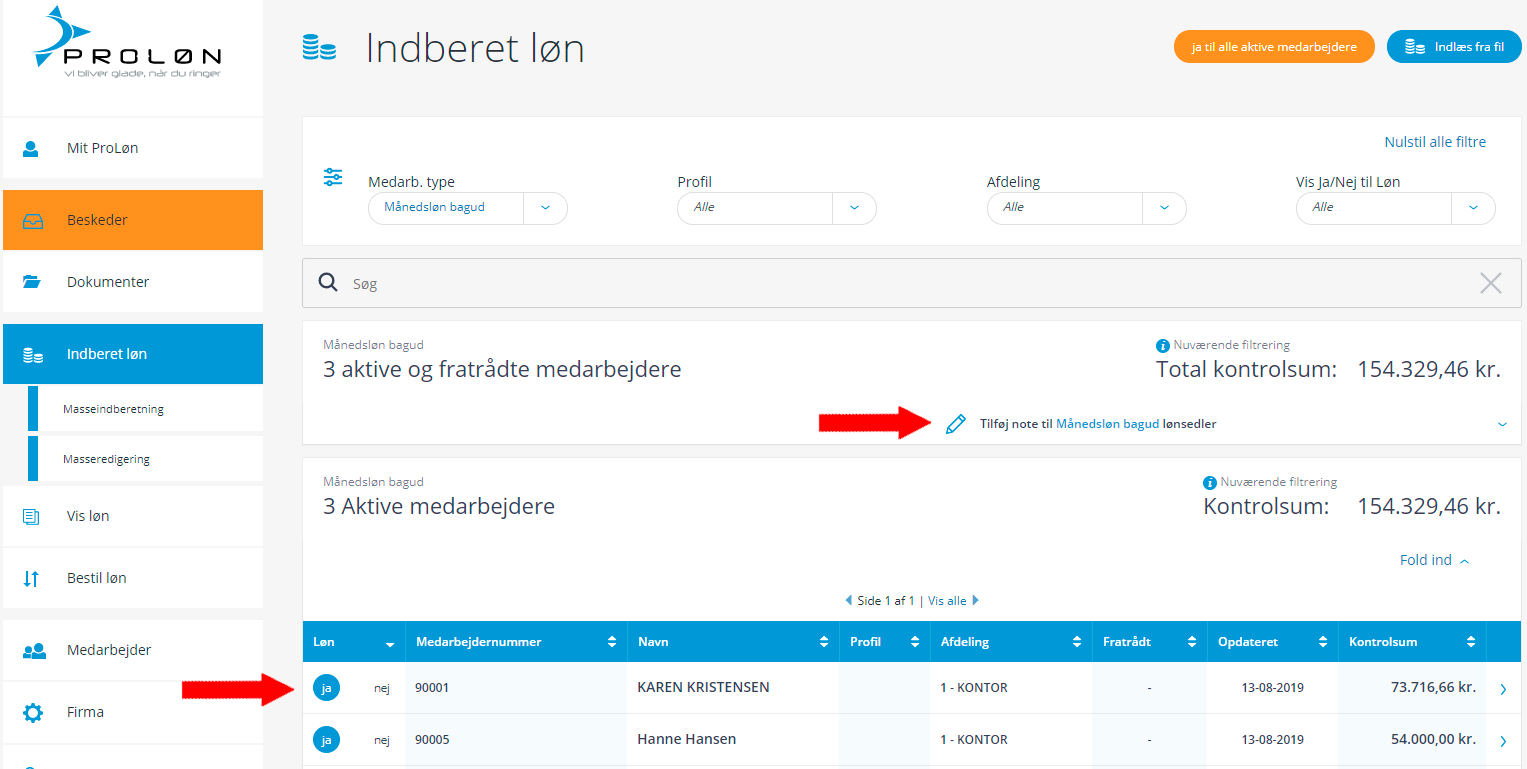
Task: Set Løn to ja for Karen Kristensen
Action: [x=326, y=688]
